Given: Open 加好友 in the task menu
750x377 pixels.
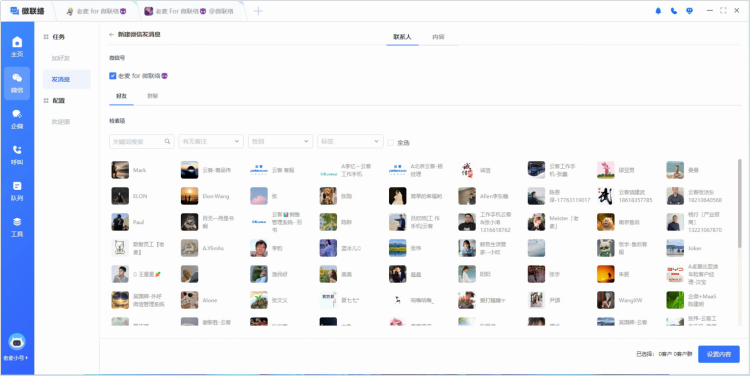Looking at the screenshot, I should [61, 58].
